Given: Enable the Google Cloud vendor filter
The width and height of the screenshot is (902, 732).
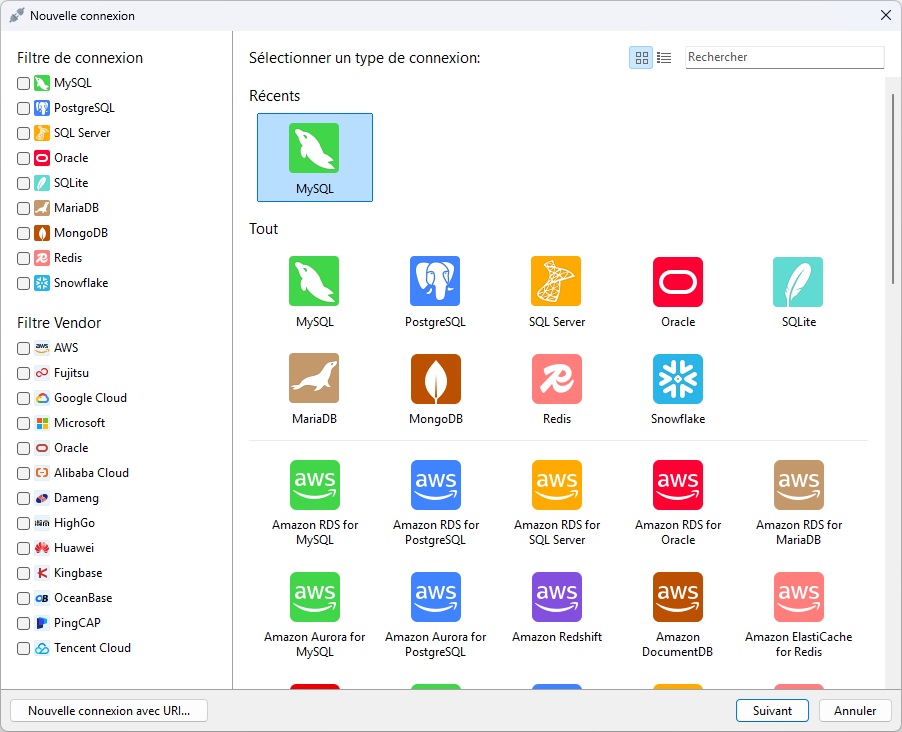Looking at the screenshot, I should click(24, 398).
